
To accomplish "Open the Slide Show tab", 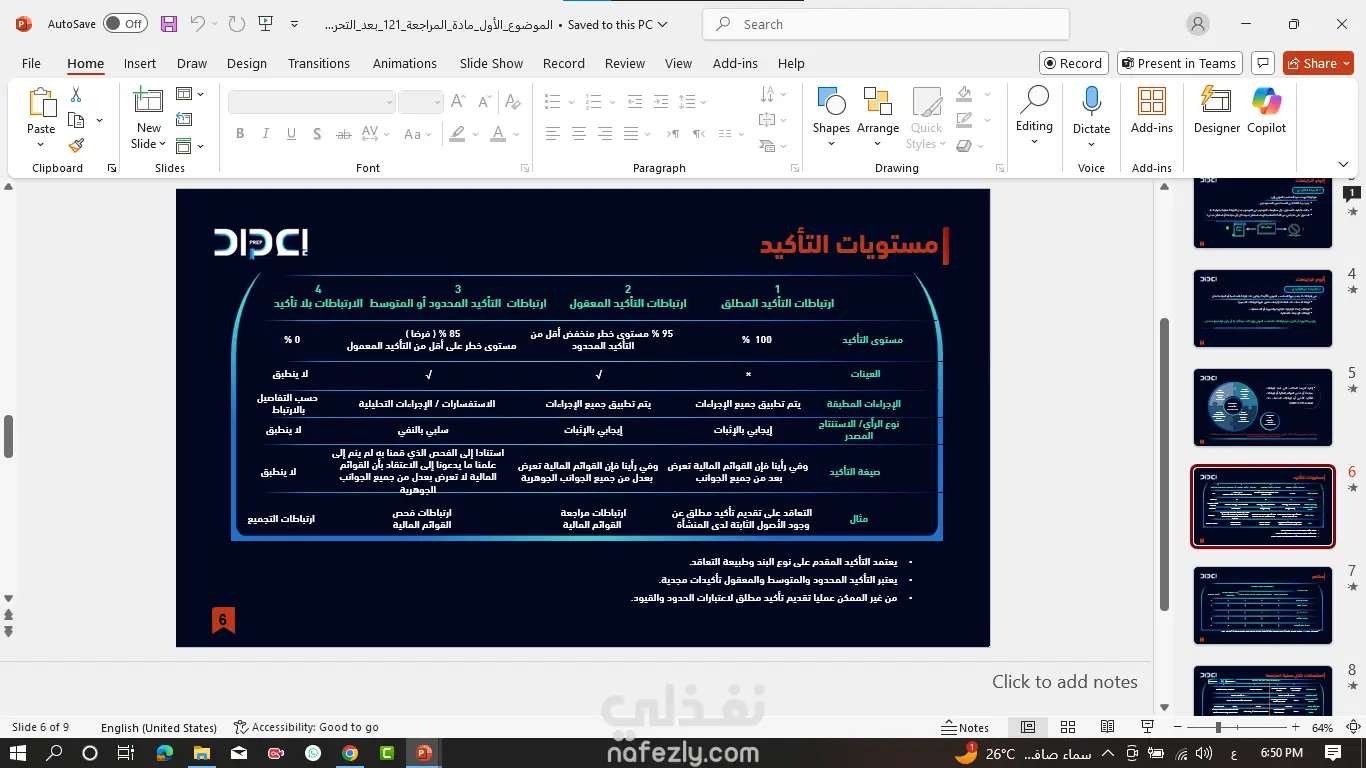I will 491,63.
